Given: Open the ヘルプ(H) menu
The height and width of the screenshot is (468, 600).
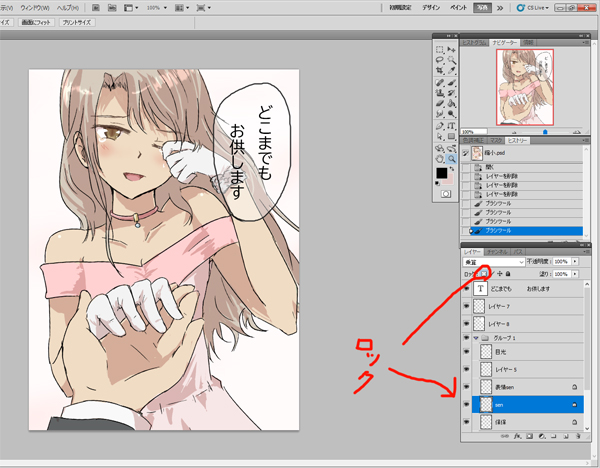Looking at the screenshot, I should pos(68,8).
